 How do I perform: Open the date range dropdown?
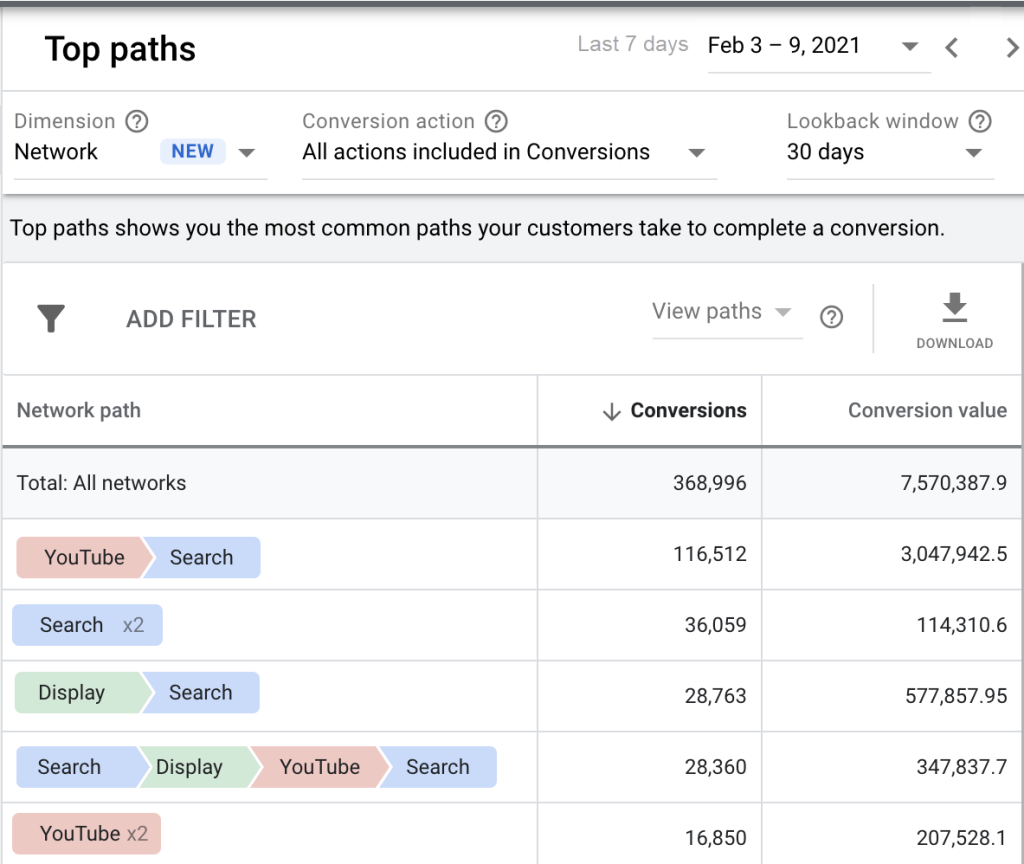(x=909, y=47)
